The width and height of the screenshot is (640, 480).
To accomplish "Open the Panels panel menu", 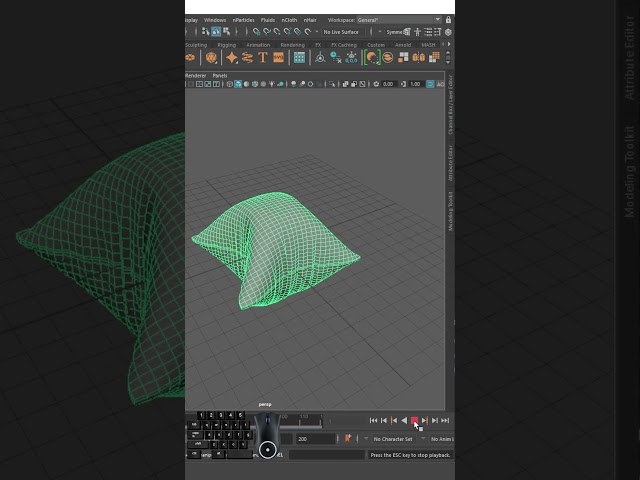I will point(220,76).
